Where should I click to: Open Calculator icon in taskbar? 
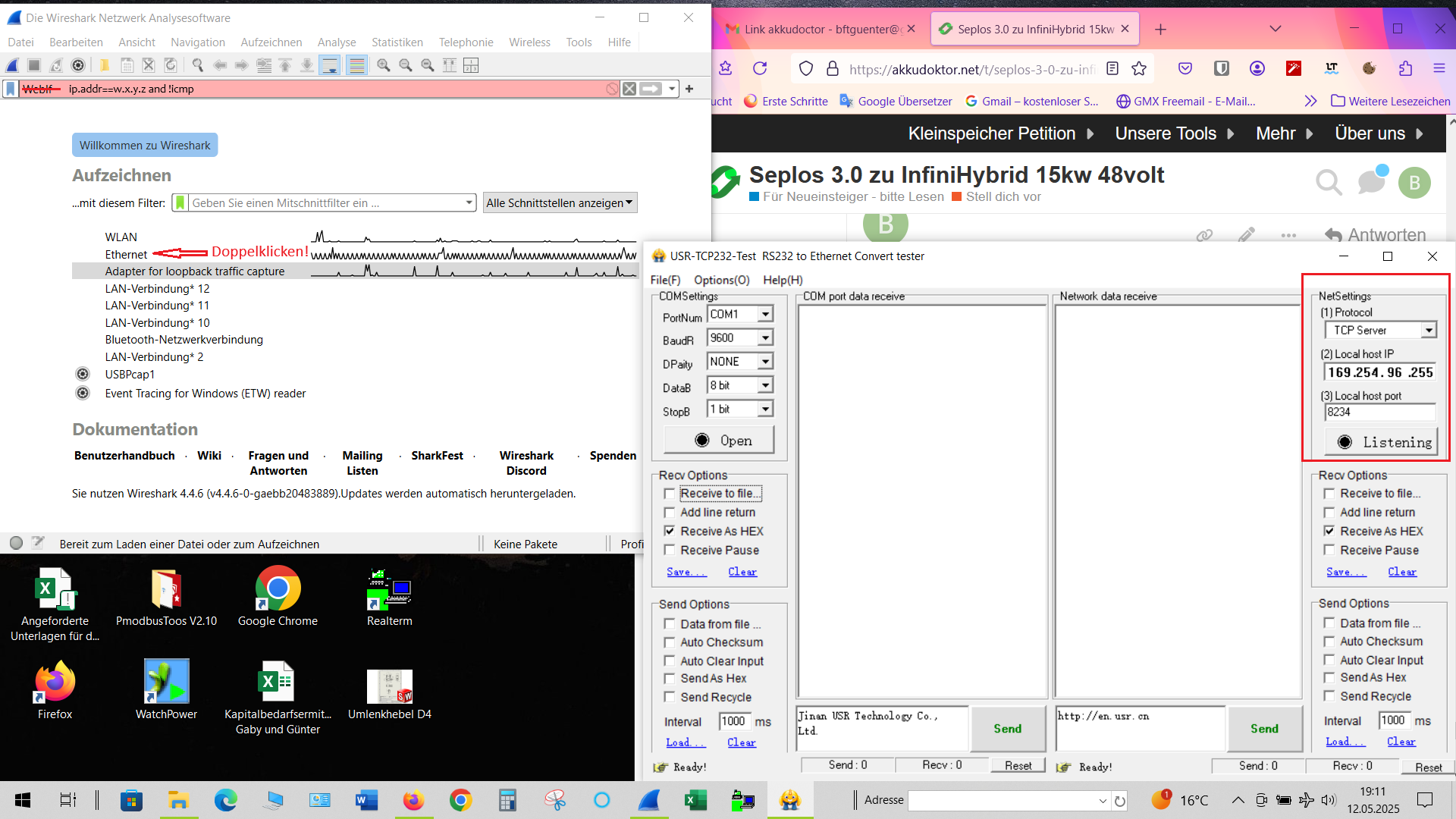click(507, 800)
